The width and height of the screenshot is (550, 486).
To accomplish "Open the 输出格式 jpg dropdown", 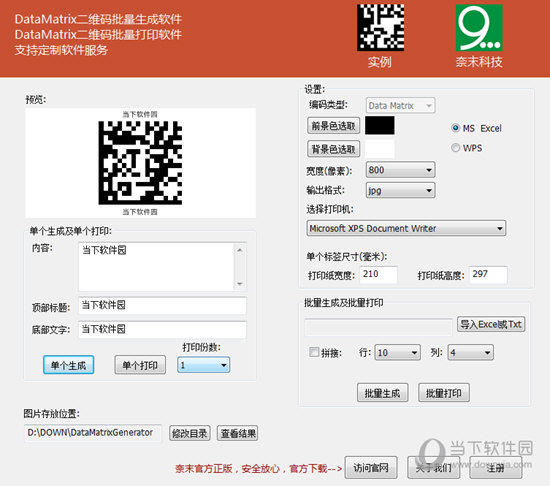I will 400,190.
